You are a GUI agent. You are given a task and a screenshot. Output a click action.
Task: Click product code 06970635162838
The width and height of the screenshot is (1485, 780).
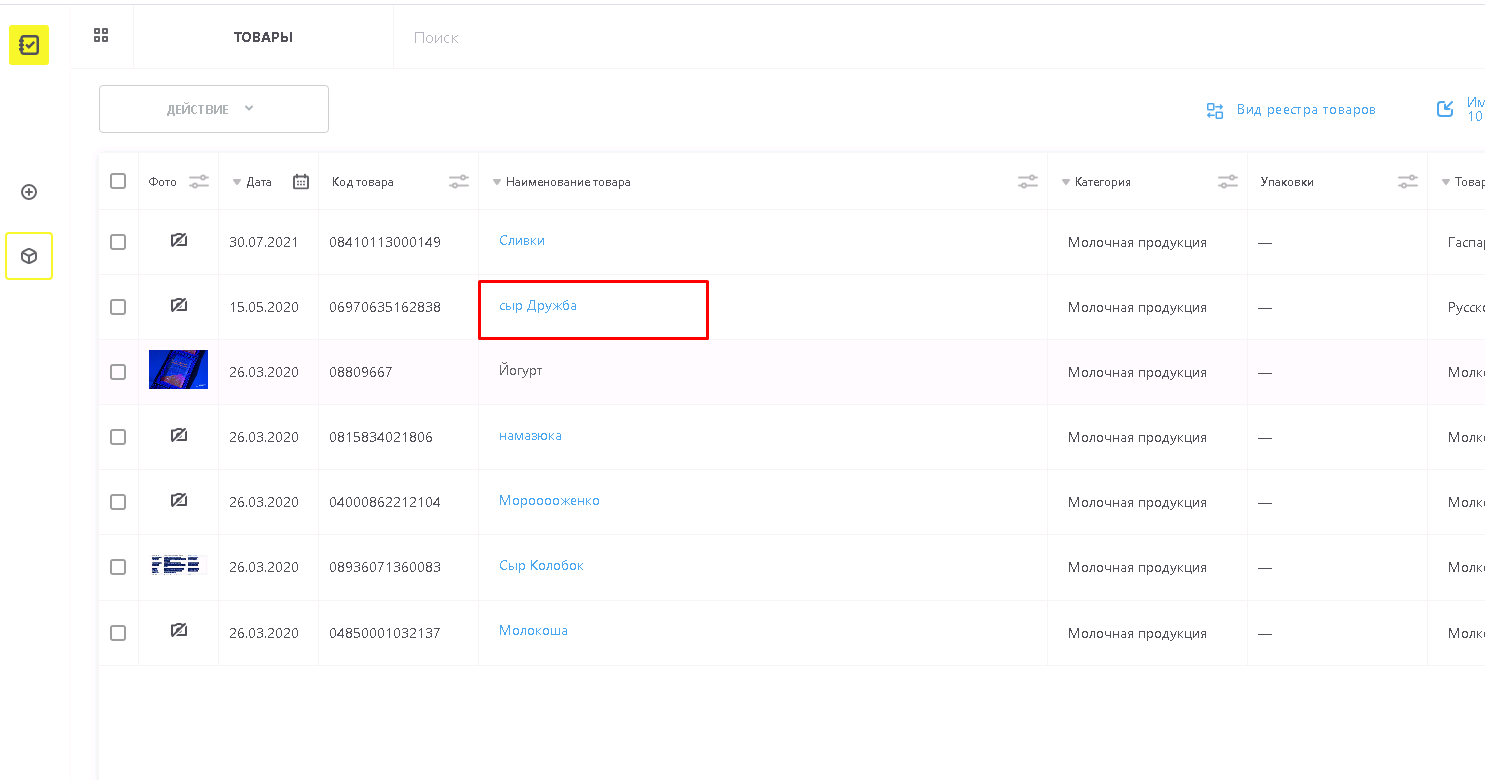385,307
